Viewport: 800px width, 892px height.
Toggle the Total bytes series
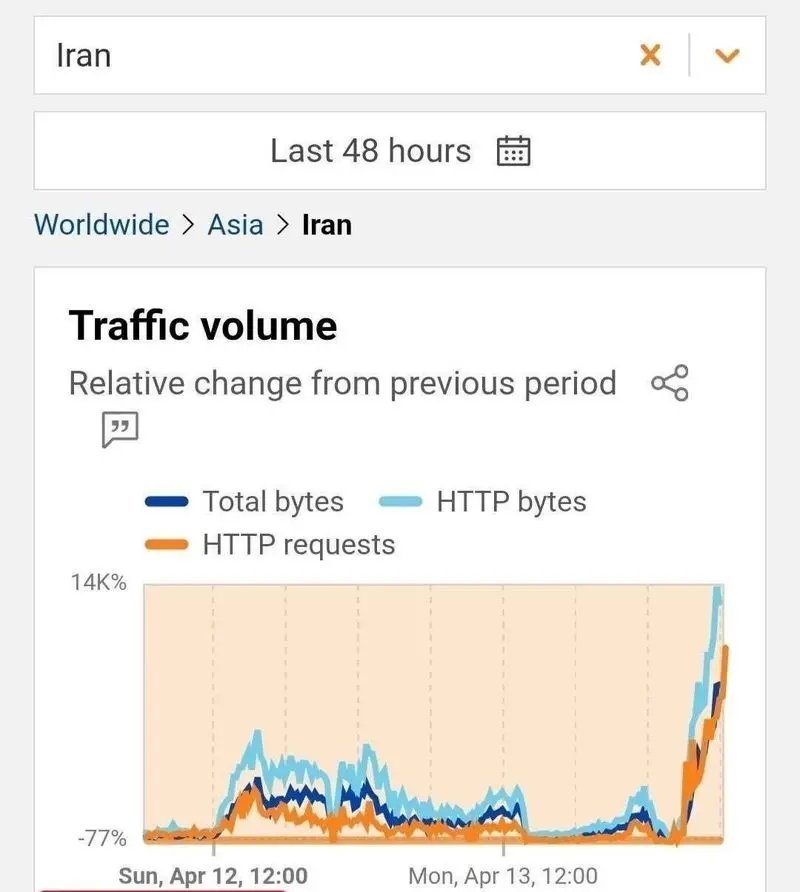[273, 501]
